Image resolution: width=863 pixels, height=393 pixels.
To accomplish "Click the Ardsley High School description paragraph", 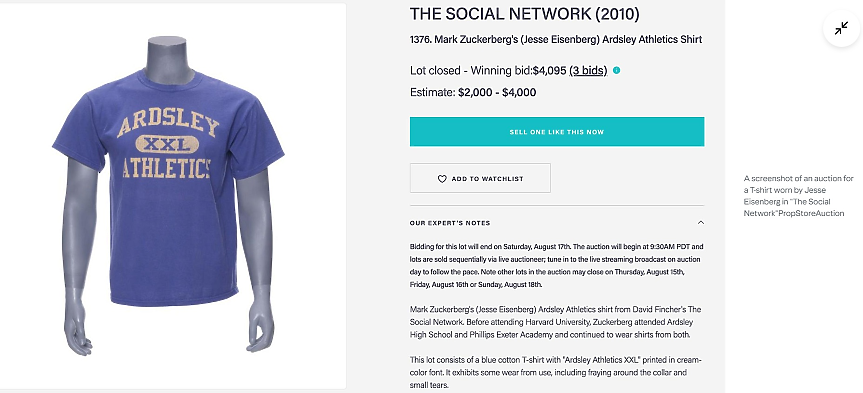I will 555,322.
